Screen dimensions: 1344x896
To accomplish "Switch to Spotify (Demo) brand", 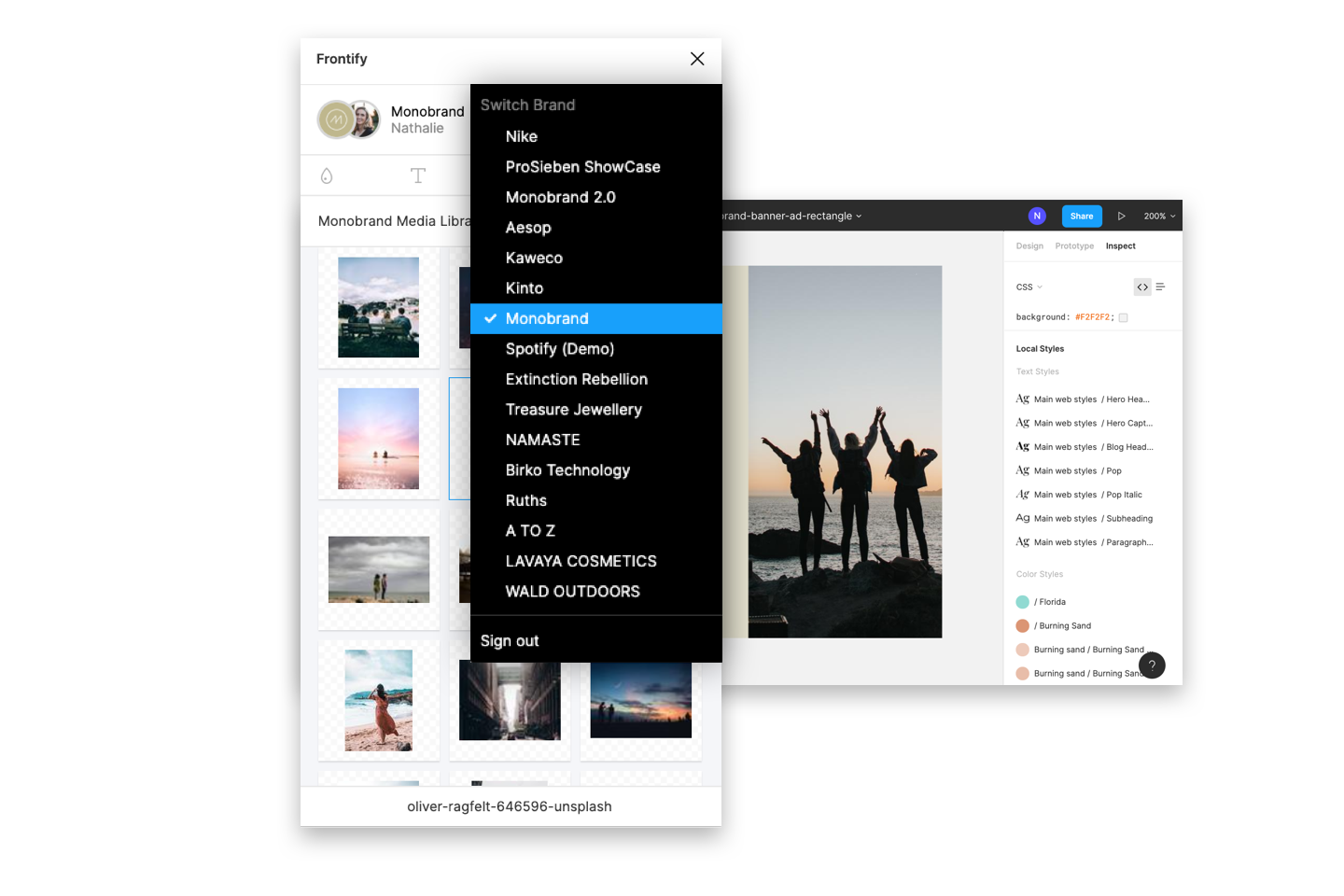I will [596, 349].
